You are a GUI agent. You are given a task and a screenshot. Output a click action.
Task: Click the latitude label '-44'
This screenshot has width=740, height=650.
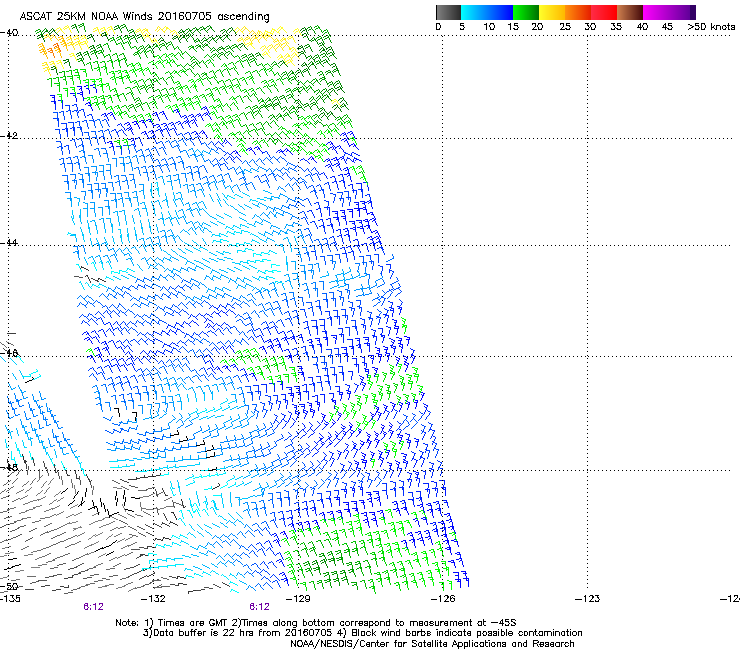click(x=9, y=243)
